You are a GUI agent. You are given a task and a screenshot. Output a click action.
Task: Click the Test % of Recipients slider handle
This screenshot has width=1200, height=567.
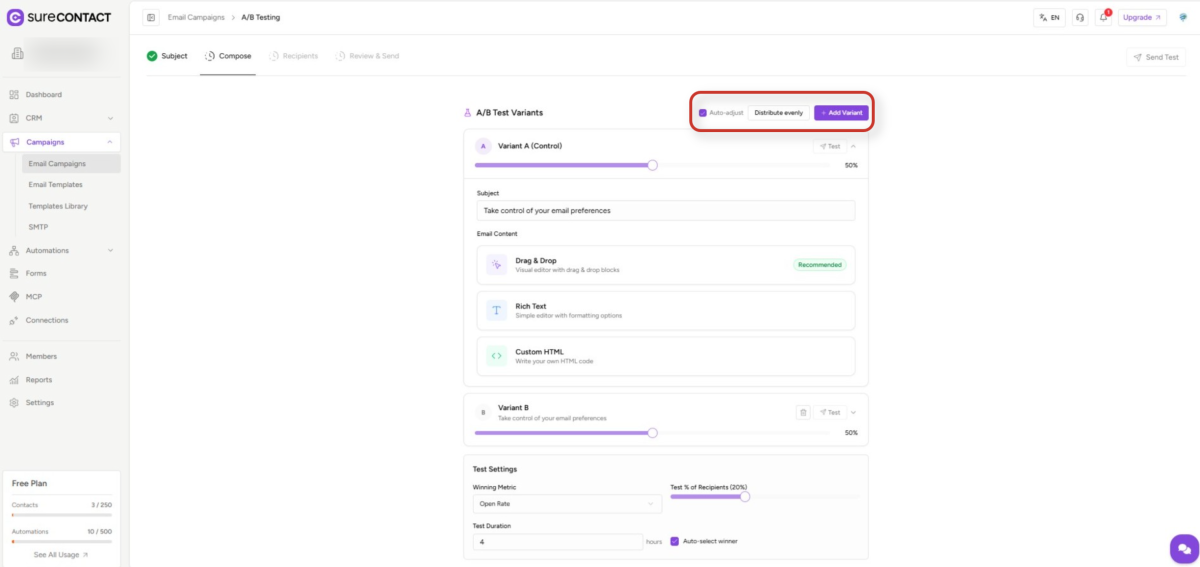pos(744,497)
